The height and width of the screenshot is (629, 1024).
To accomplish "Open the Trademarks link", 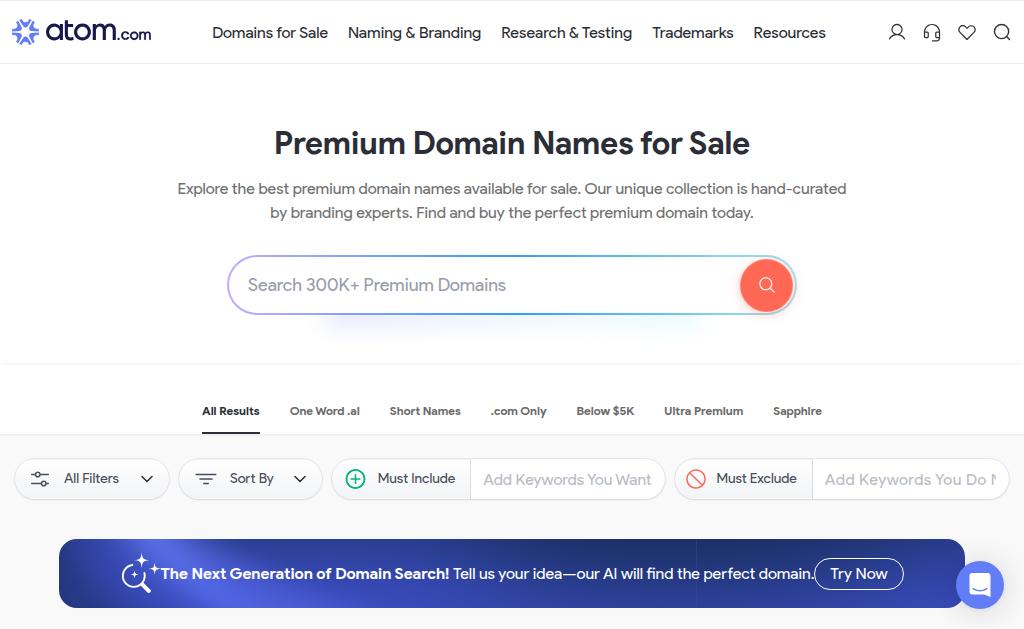I will coord(692,33).
